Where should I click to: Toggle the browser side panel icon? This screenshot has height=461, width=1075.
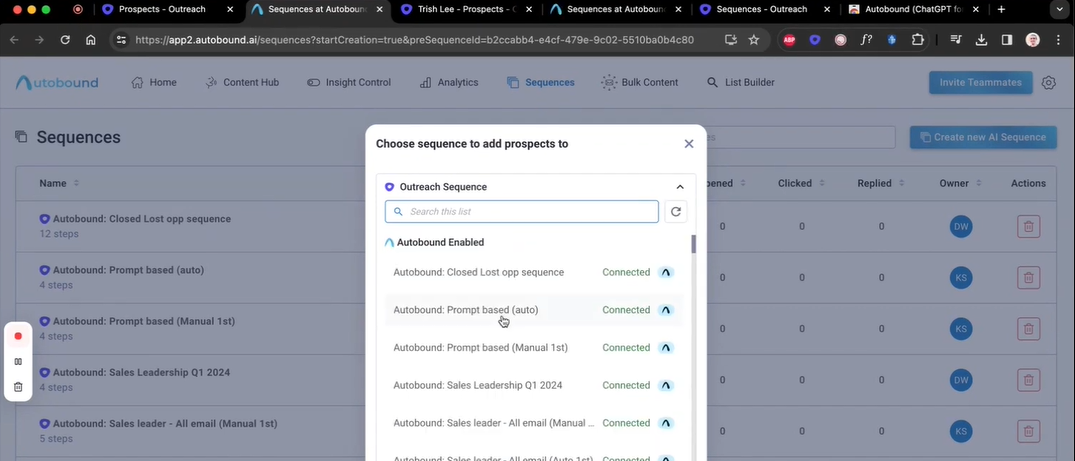tap(1006, 40)
